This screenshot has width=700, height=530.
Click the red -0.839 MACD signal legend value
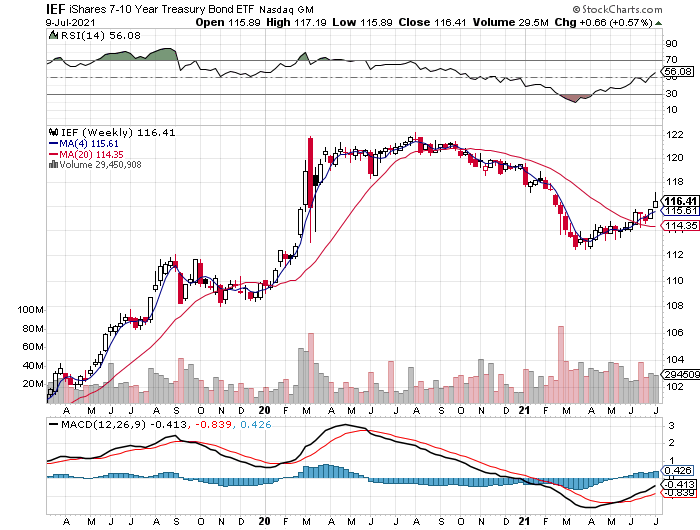[213, 425]
